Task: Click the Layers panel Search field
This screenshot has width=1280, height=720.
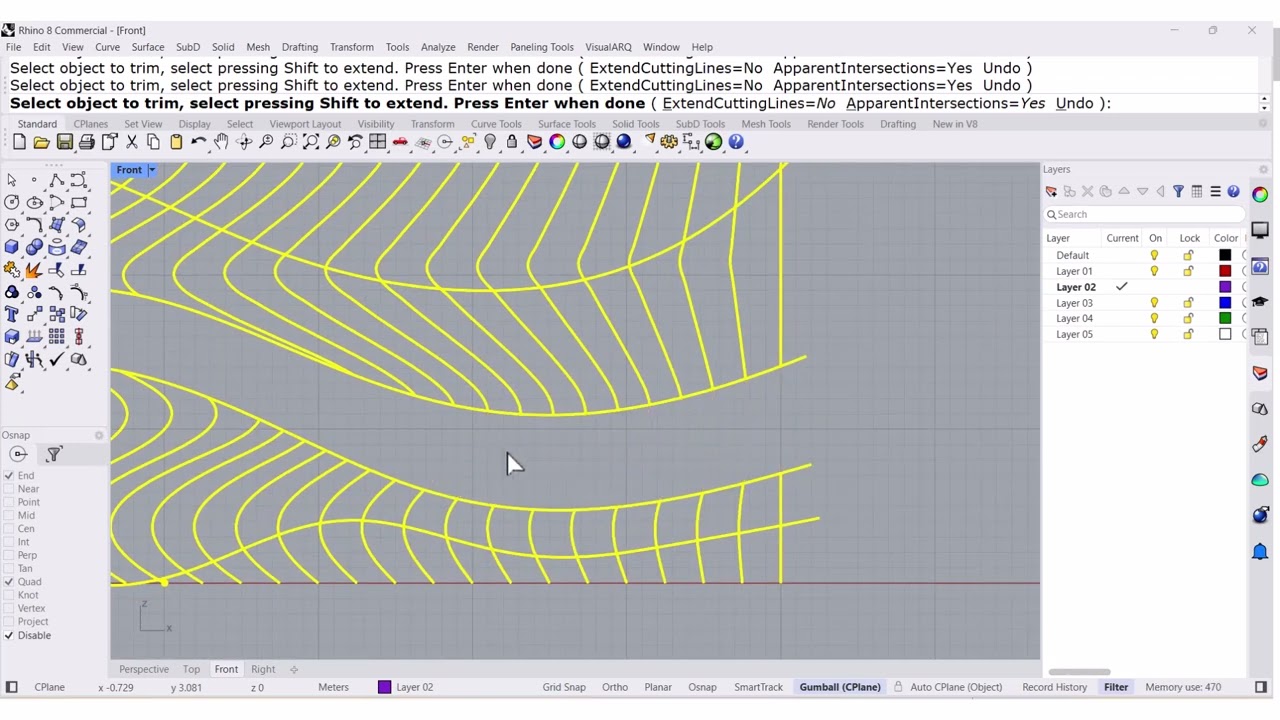Action: 1145,214
